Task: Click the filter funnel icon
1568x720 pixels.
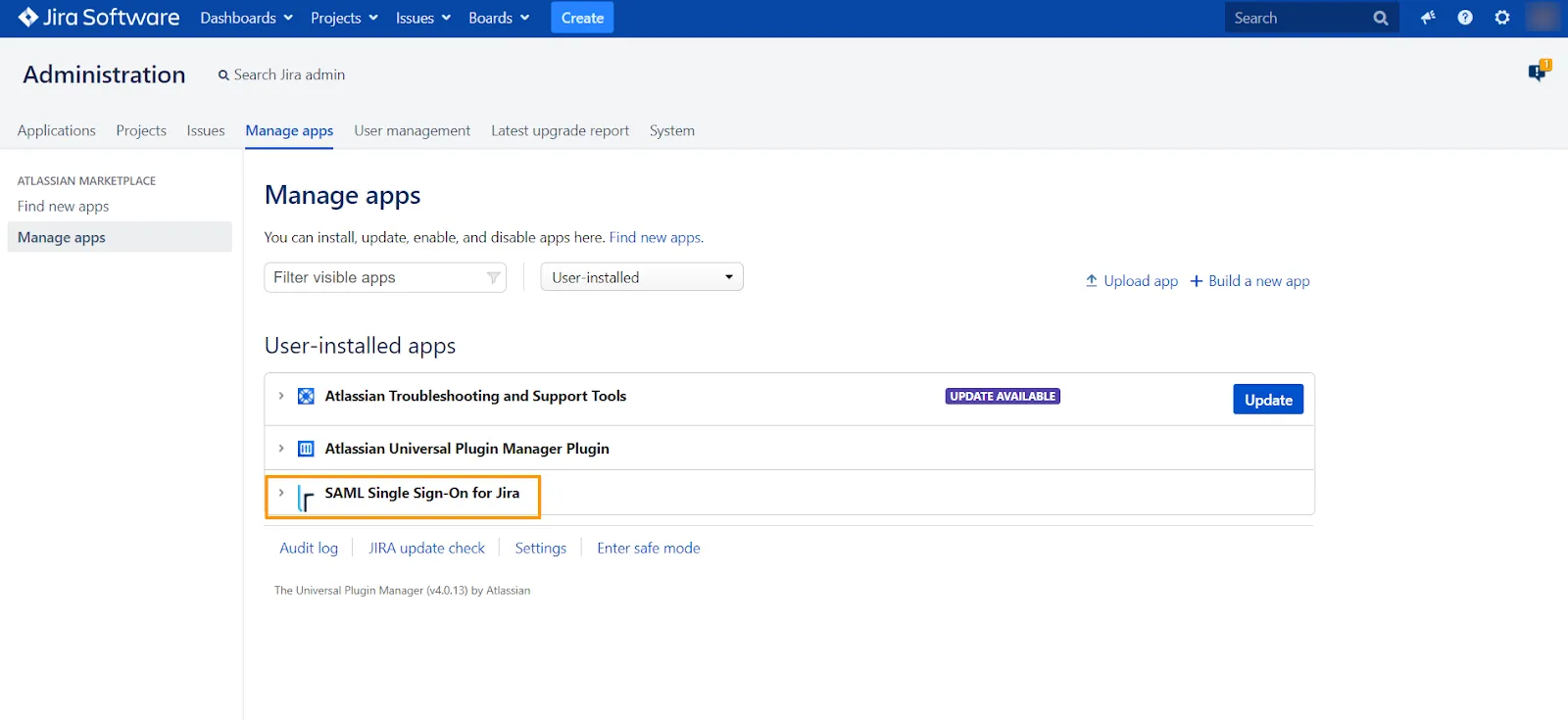Action: tap(493, 278)
